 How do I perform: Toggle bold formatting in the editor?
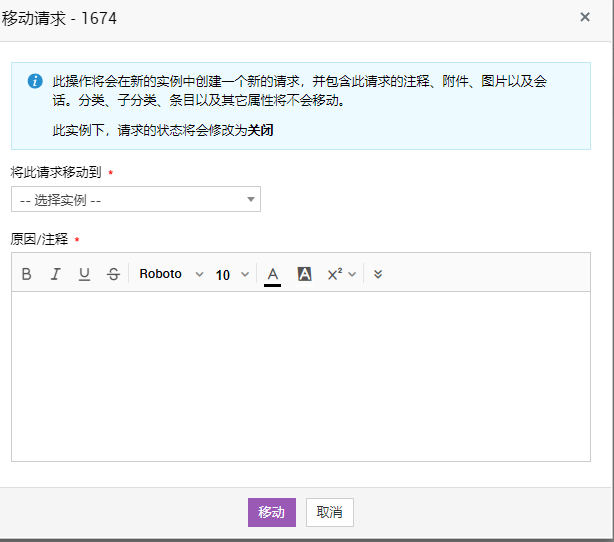pos(27,274)
